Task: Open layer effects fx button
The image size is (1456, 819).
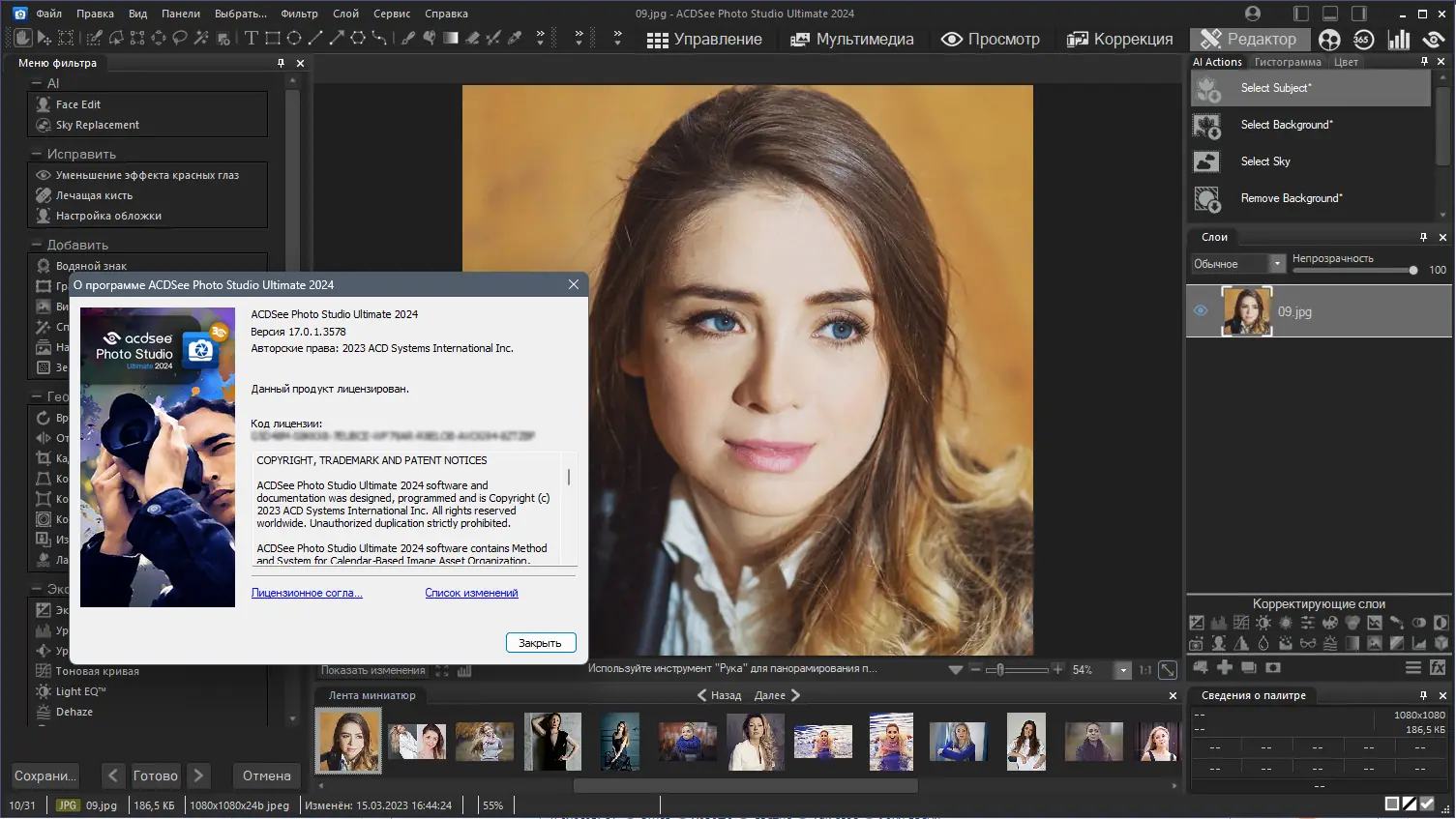Action: pos(1438,667)
